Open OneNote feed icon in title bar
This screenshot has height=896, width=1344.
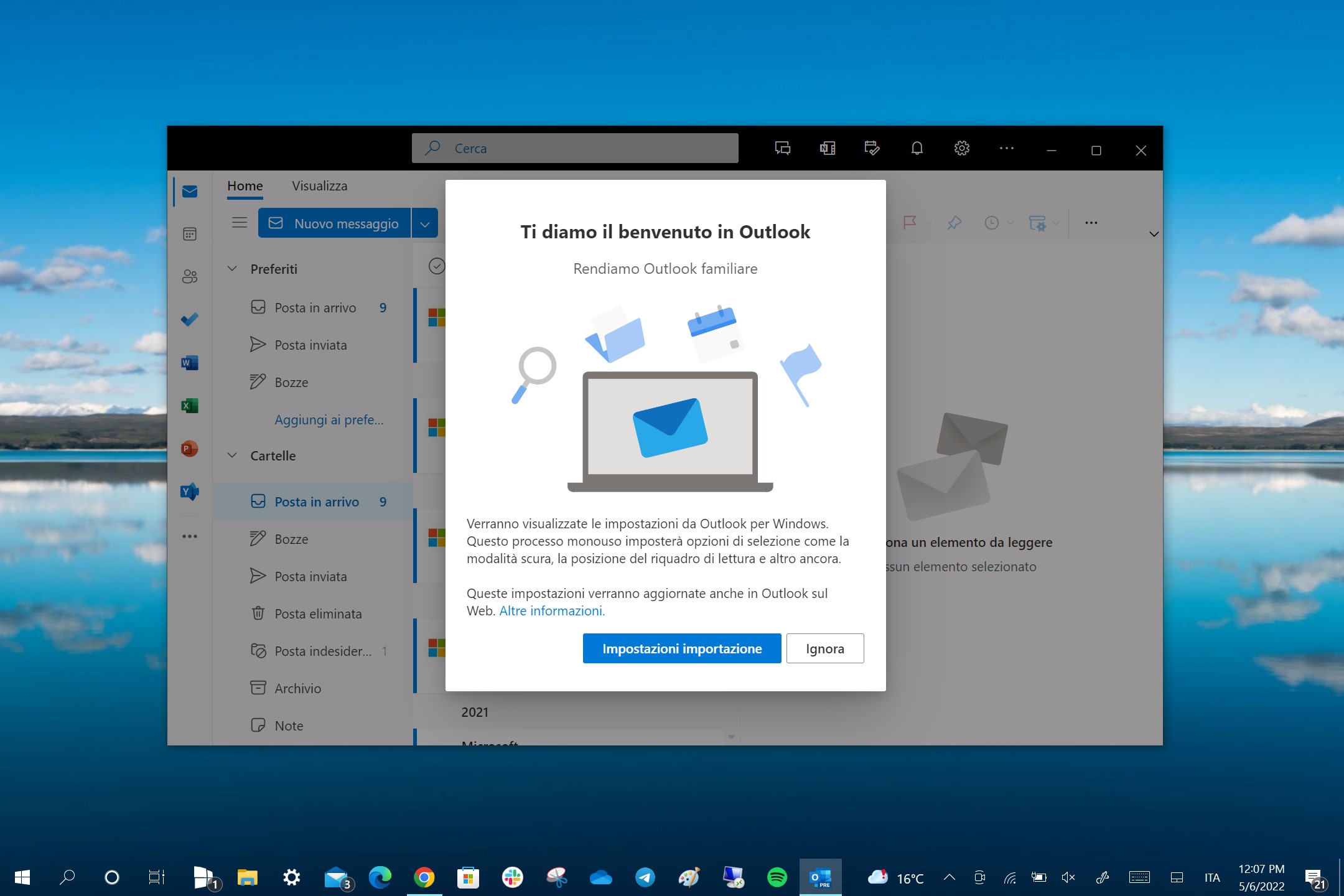tap(828, 148)
